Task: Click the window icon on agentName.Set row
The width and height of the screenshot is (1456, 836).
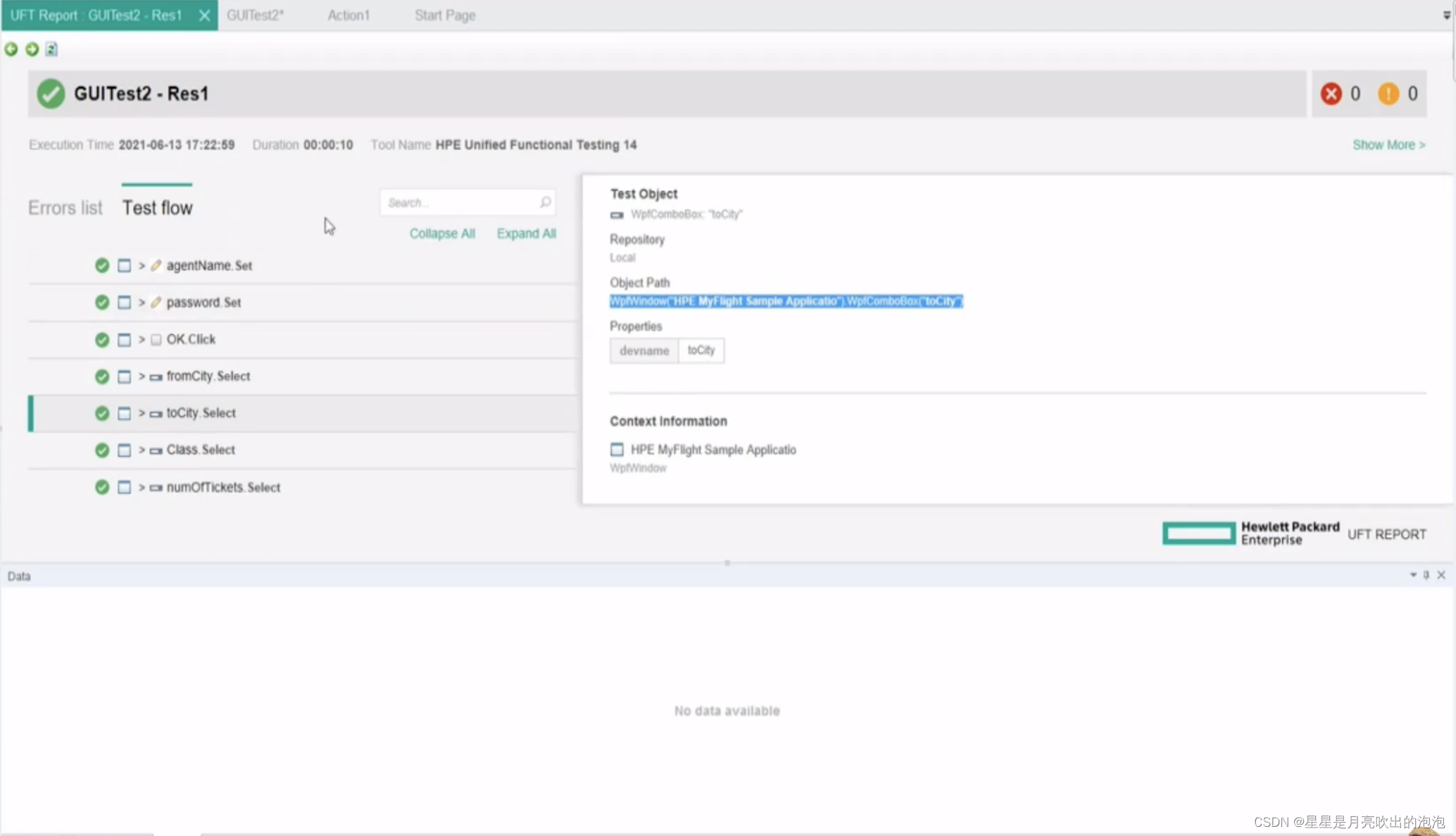Action: pos(124,265)
